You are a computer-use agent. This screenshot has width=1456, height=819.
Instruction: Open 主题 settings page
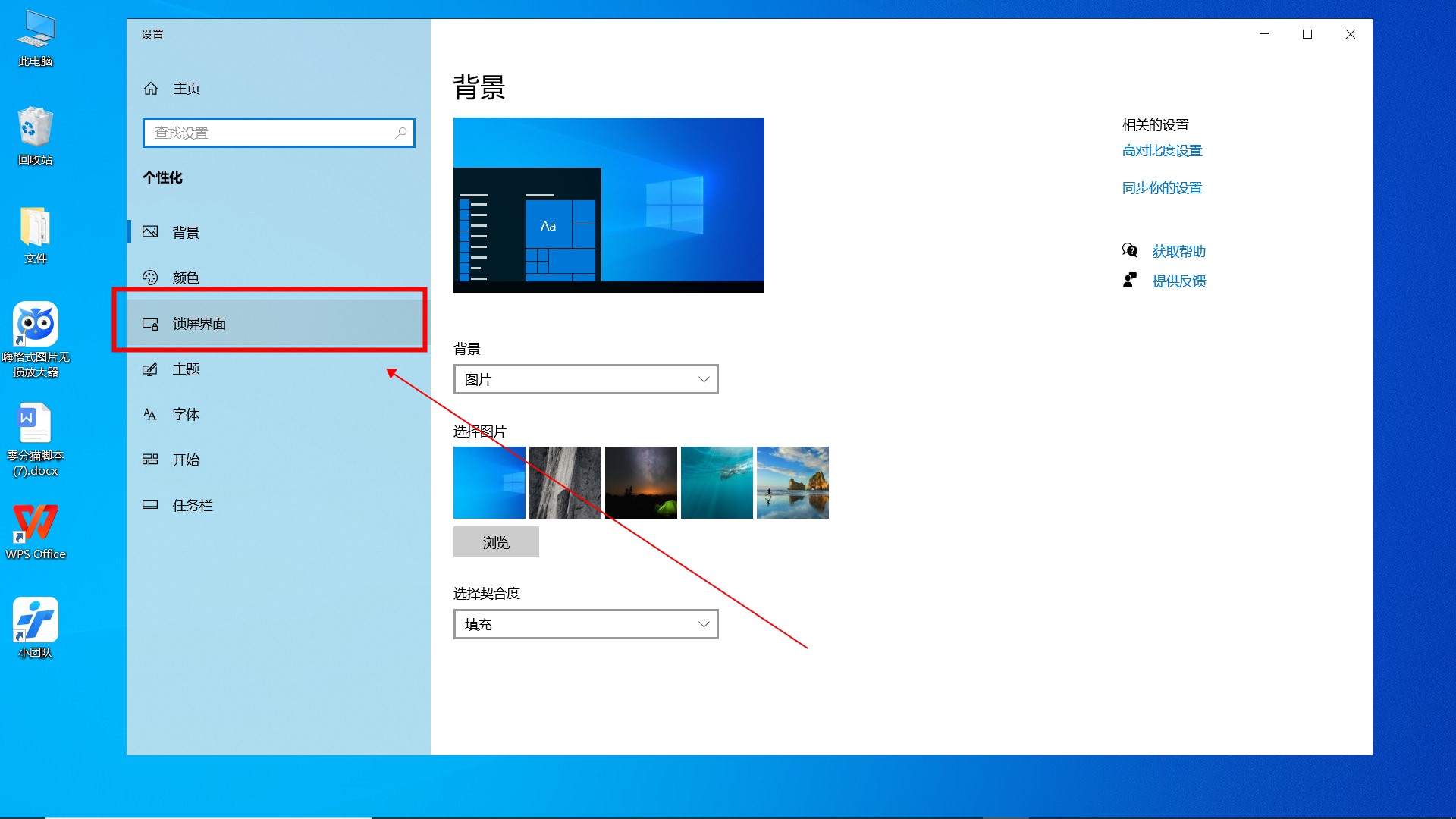coord(278,369)
